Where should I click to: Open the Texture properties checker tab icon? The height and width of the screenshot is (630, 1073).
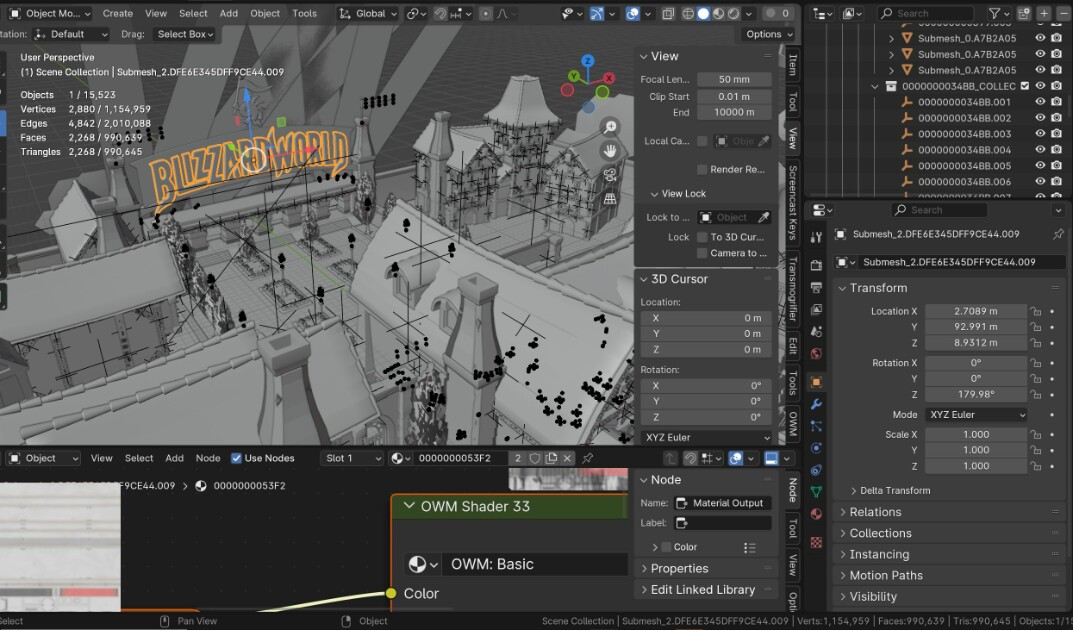pyautogui.click(x=816, y=542)
